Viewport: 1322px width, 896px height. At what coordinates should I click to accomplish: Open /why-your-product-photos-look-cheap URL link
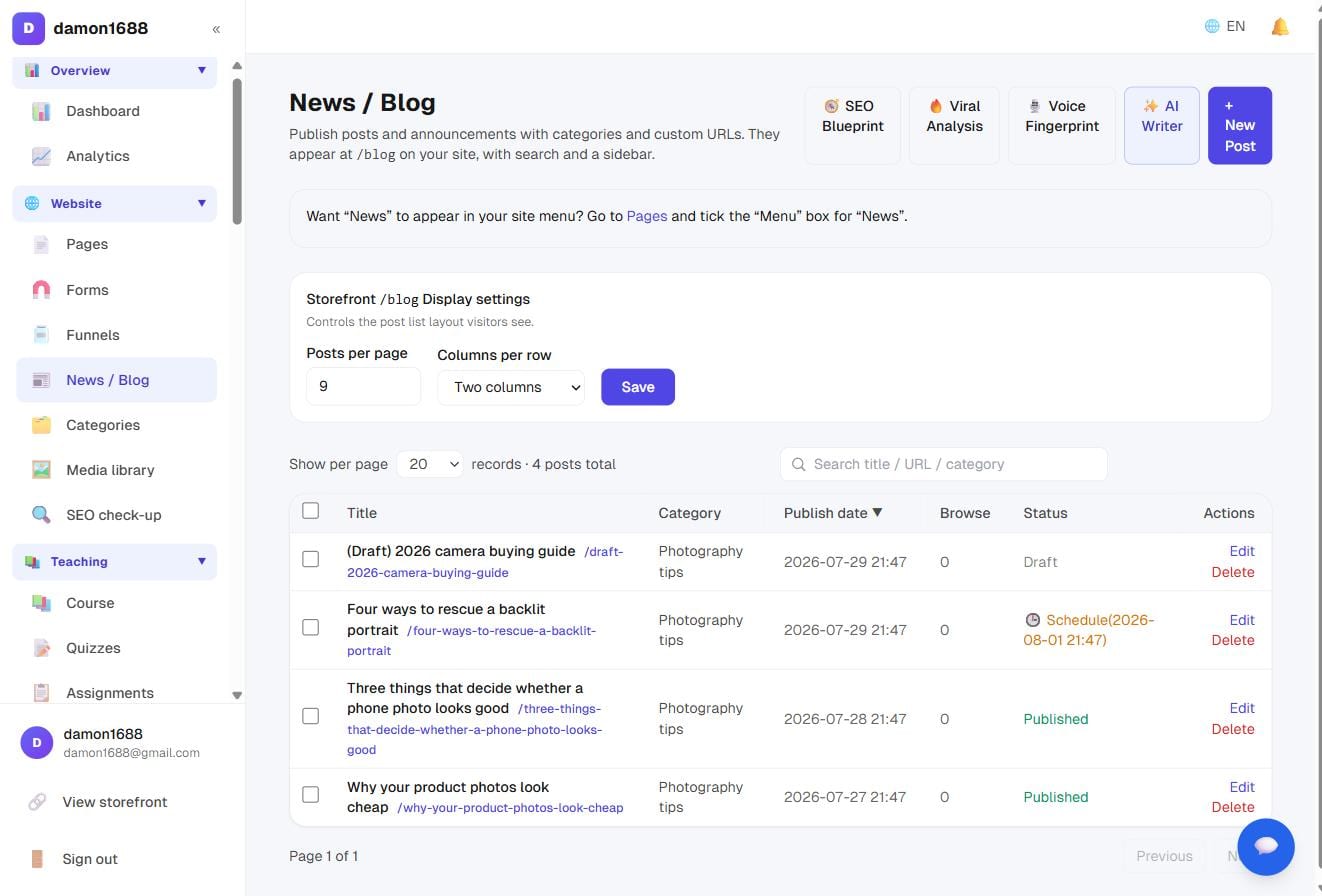tap(510, 808)
